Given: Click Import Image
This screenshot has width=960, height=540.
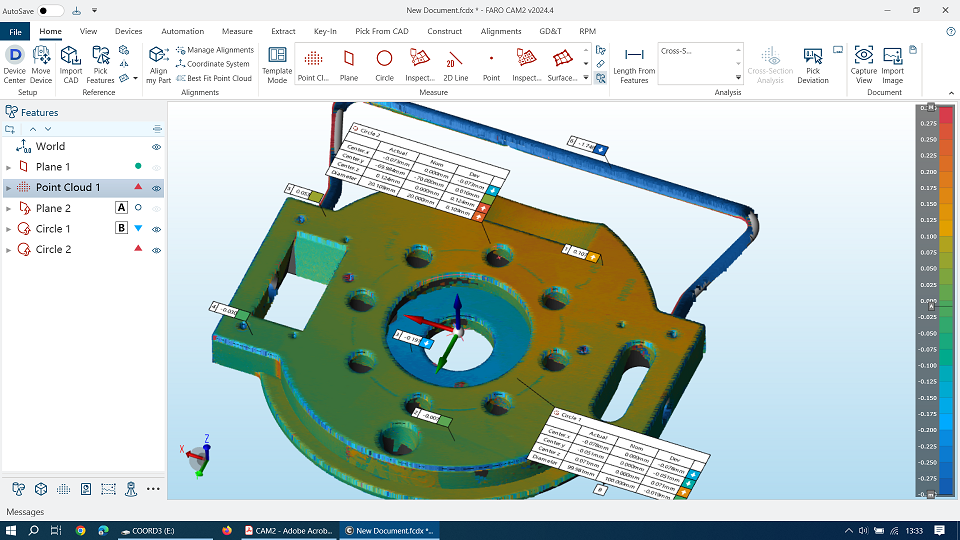Looking at the screenshot, I should 893,66.
